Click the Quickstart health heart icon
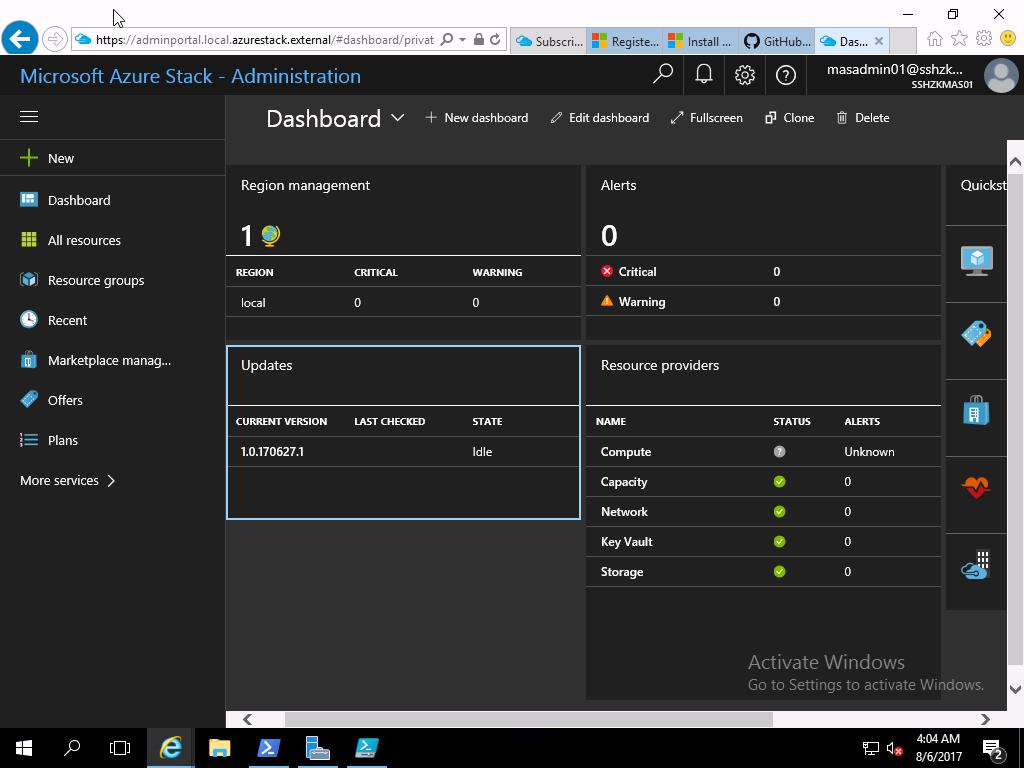 click(x=976, y=487)
